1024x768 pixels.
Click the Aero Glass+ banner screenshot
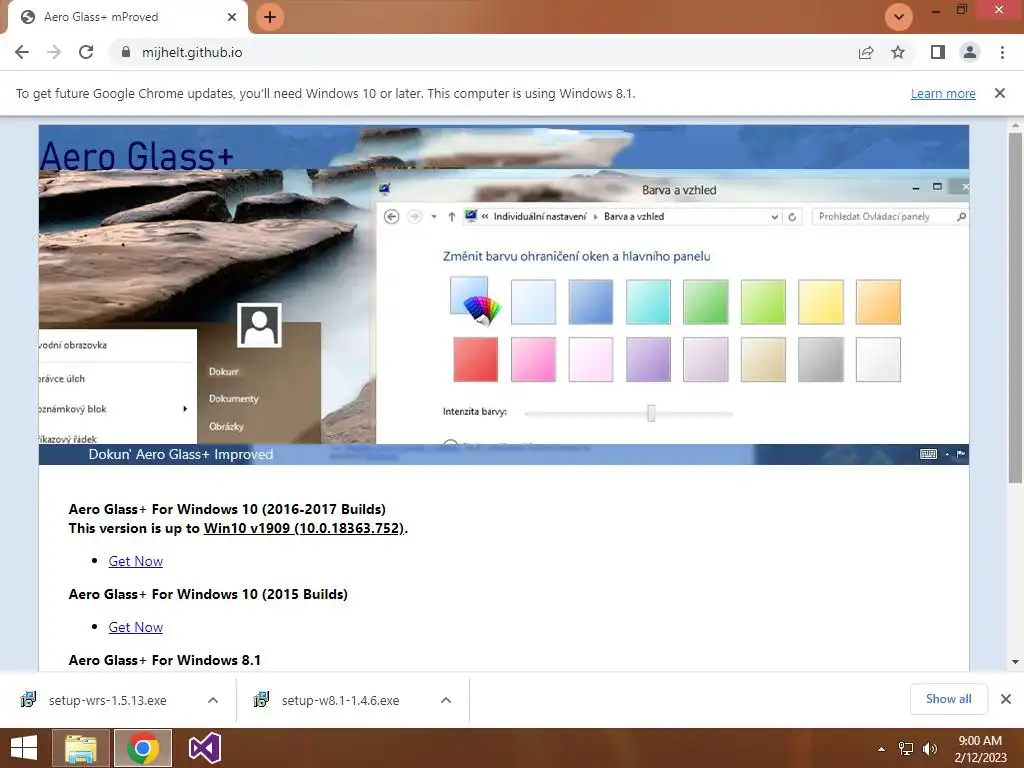click(504, 295)
